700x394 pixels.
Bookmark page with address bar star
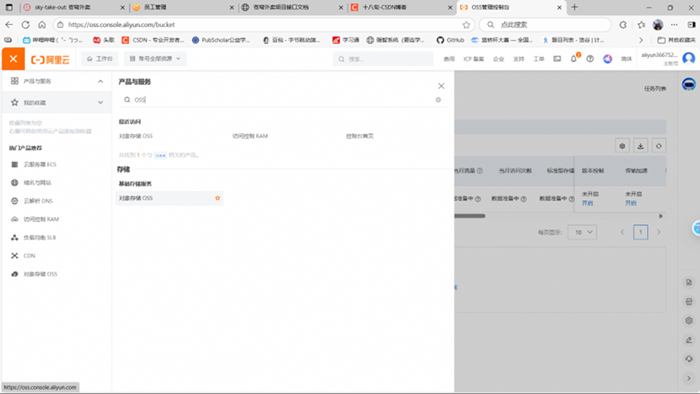pos(466,25)
